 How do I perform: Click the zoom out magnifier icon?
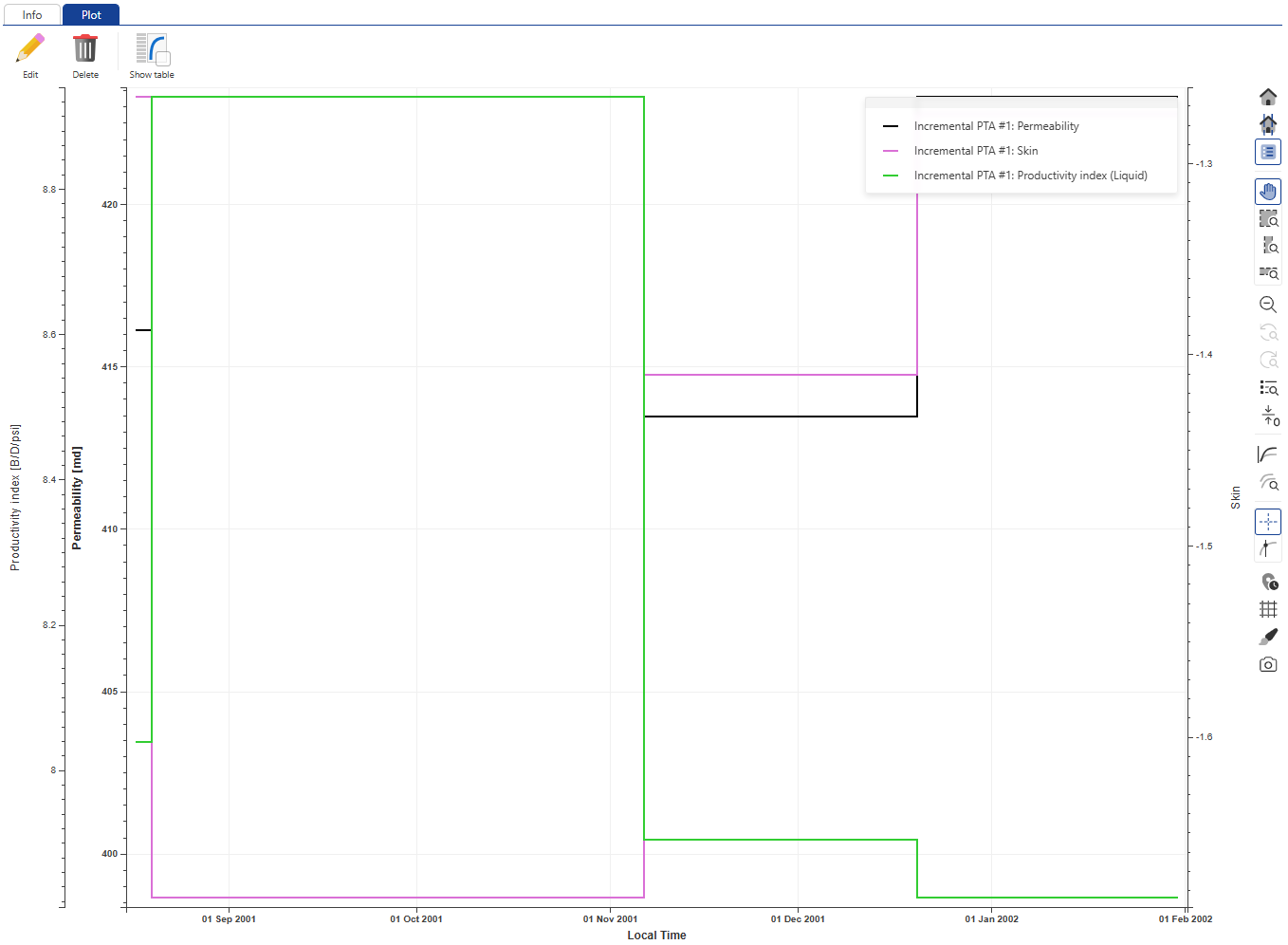coord(1268,305)
